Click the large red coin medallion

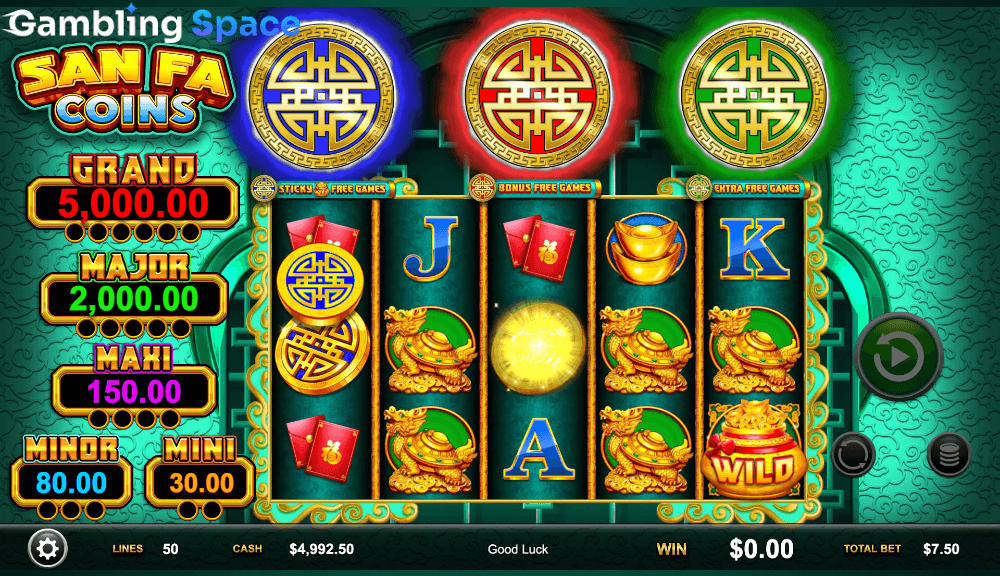pyautogui.click(x=537, y=96)
